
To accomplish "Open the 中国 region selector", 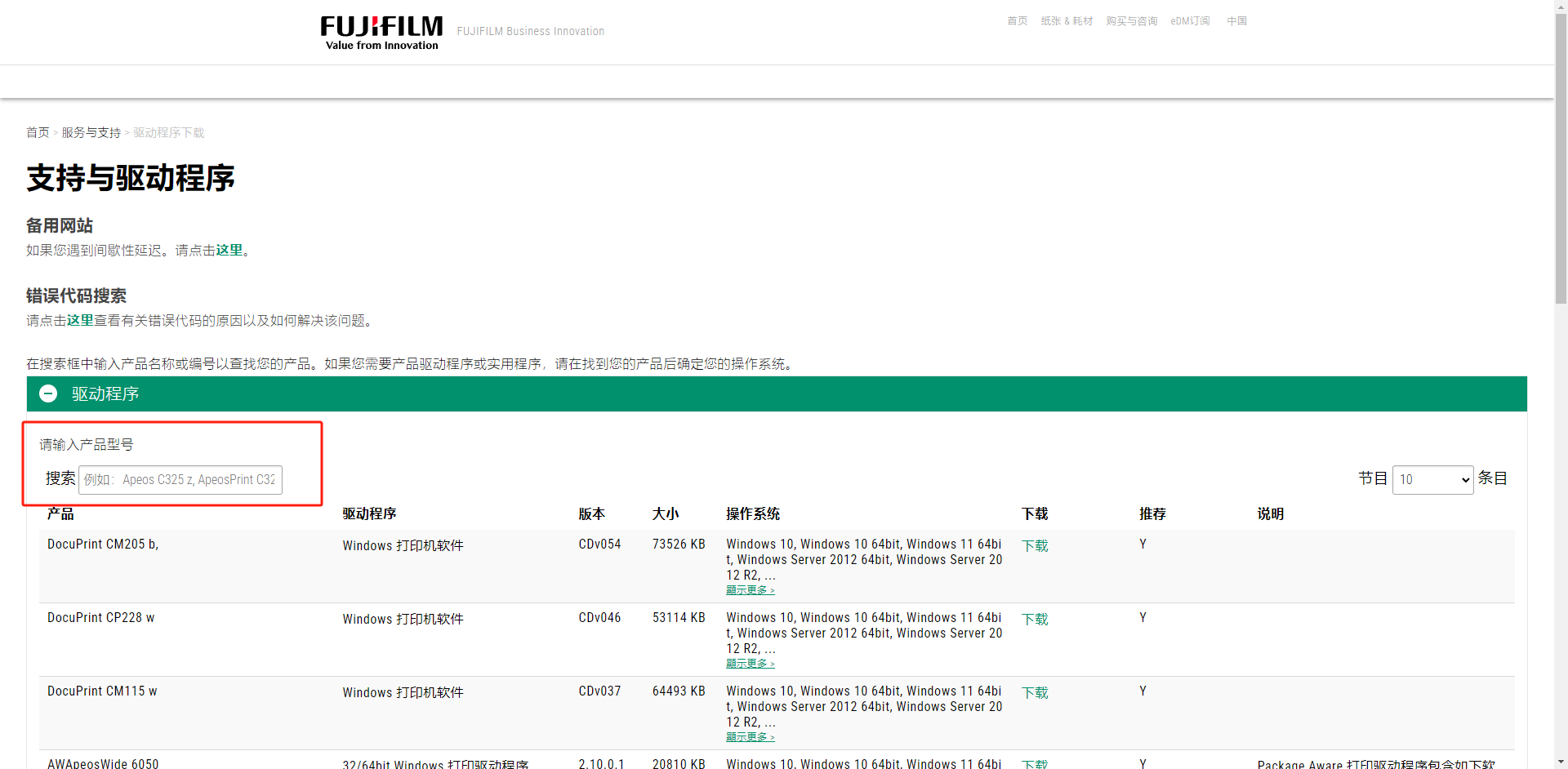I will (1236, 21).
